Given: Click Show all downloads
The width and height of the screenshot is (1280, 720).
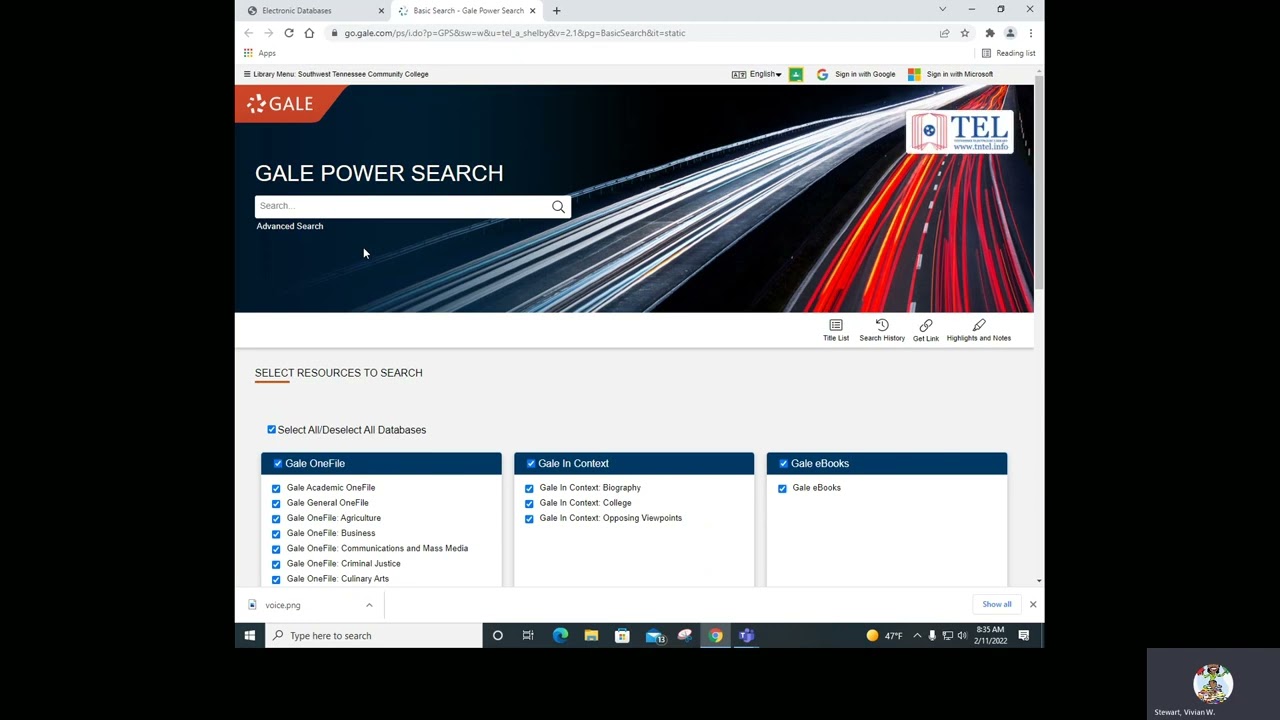Looking at the screenshot, I should [x=997, y=604].
